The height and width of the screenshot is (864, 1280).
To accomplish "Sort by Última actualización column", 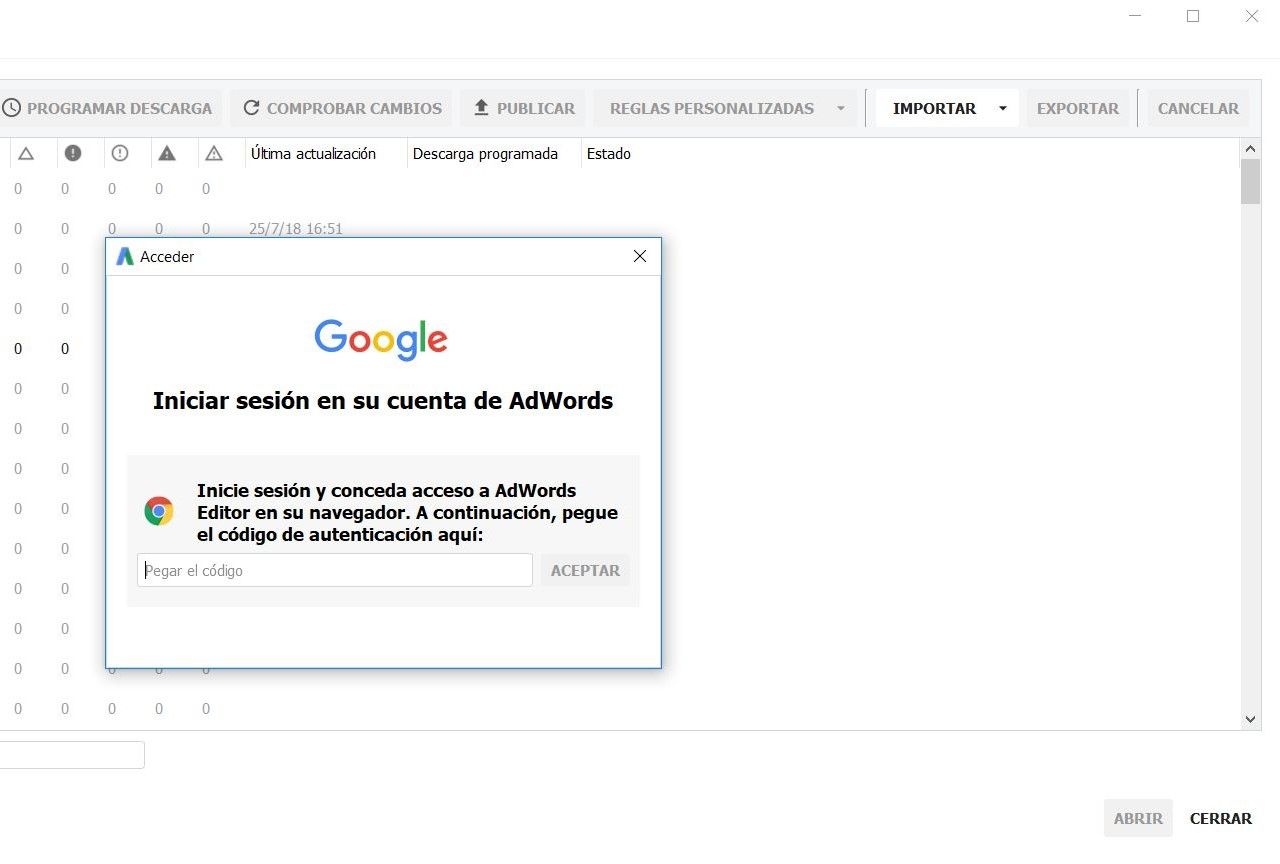I will pyautogui.click(x=314, y=153).
